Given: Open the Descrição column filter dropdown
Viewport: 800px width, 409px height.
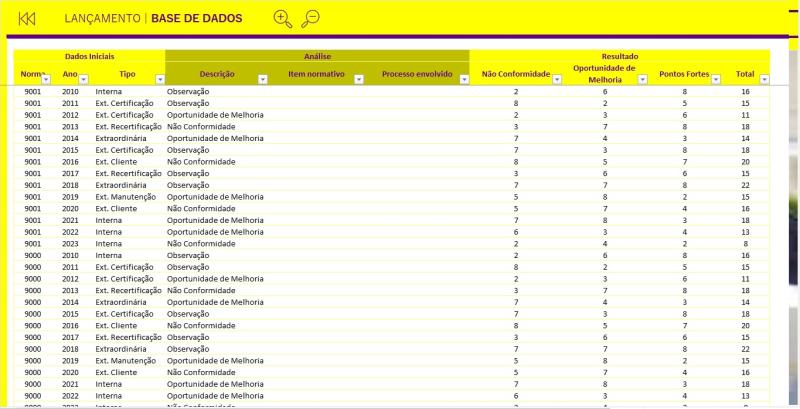Looking at the screenshot, I should coord(263,80).
